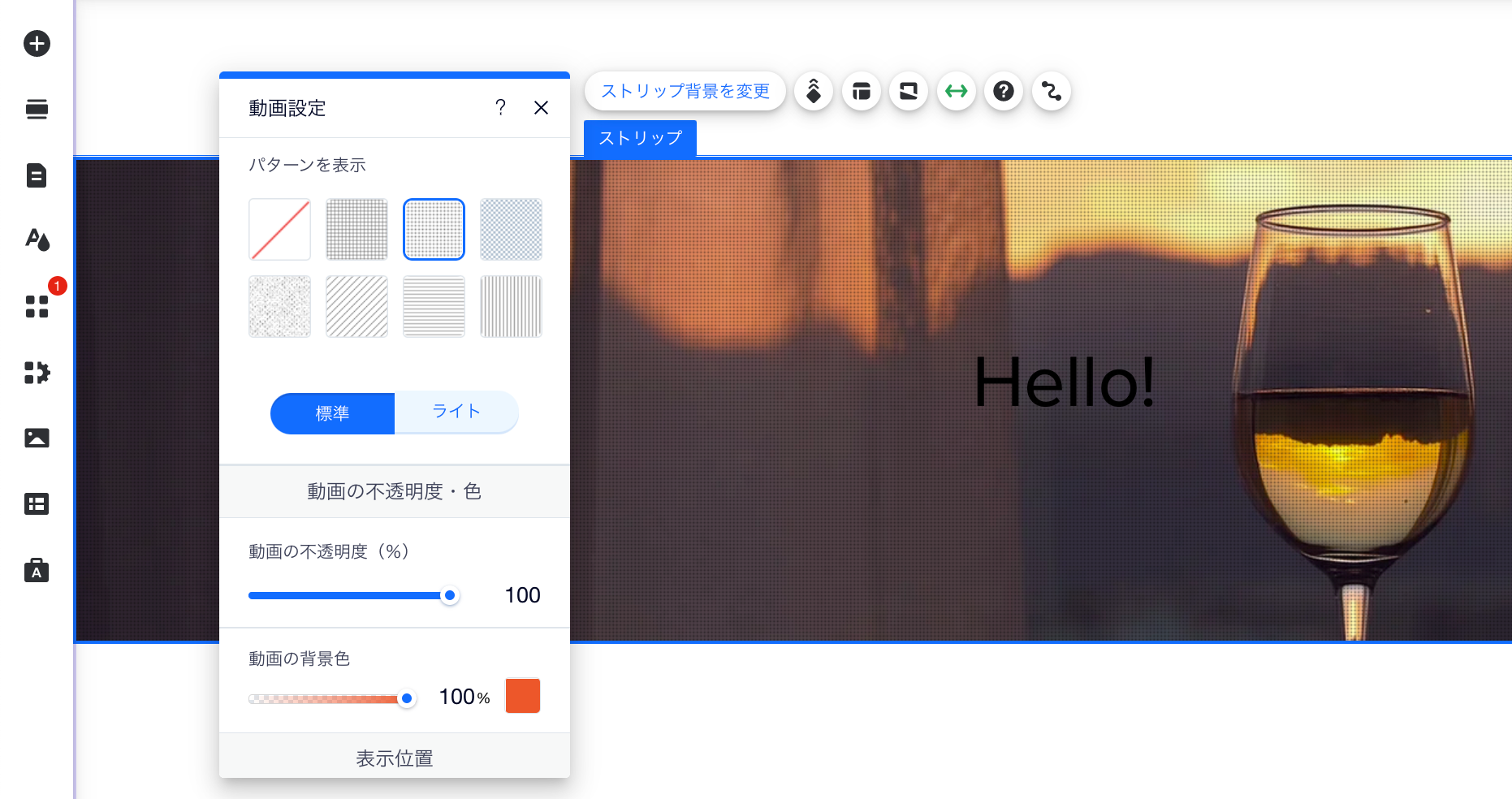Open the media image icon in sidebar
The height and width of the screenshot is (799, 1512).
[x=37, y=438]
